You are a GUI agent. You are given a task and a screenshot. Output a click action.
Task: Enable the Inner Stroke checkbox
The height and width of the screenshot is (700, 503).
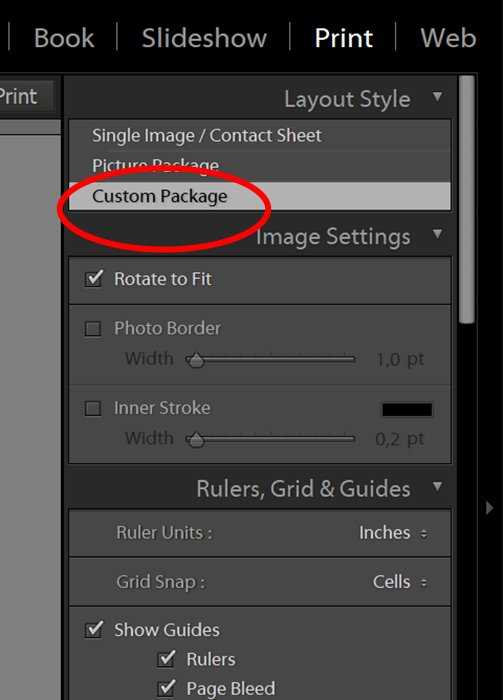[x=93, y=408]
